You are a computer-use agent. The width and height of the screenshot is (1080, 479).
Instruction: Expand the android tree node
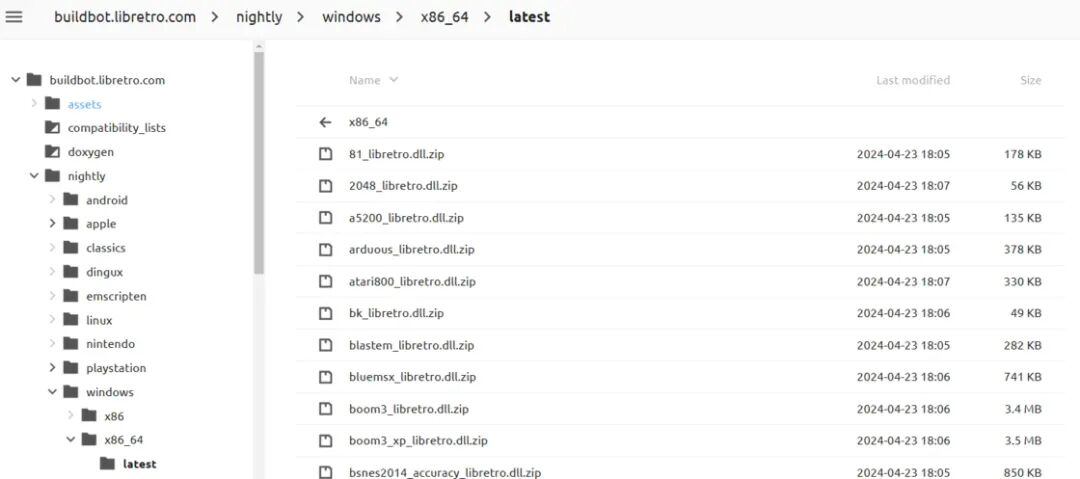tap(52, 200)
